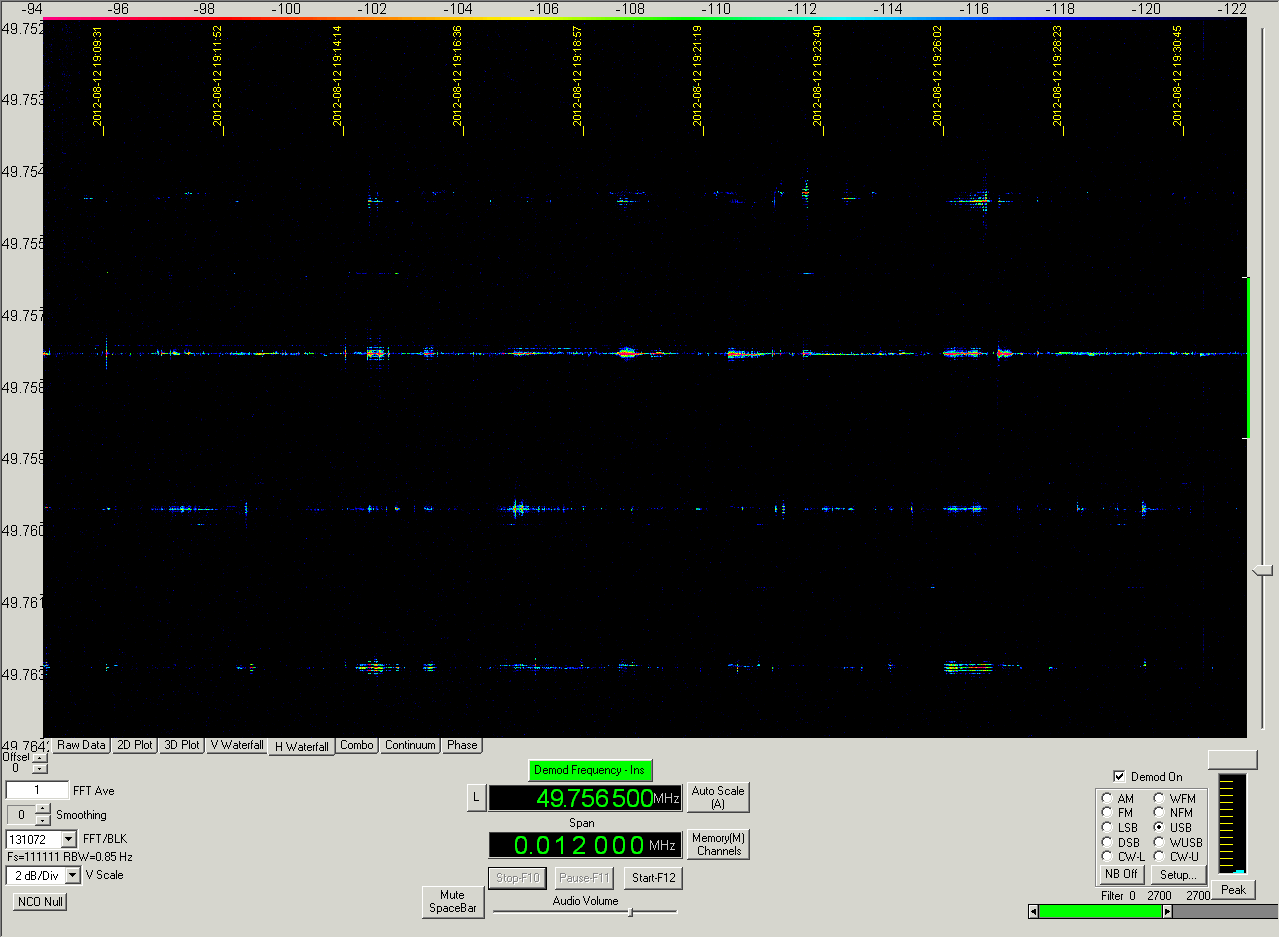The height and width of the screenshot is (938, 1280).
Task: Click the green Filter bandwidth bar
Action: click(1100, 911)
